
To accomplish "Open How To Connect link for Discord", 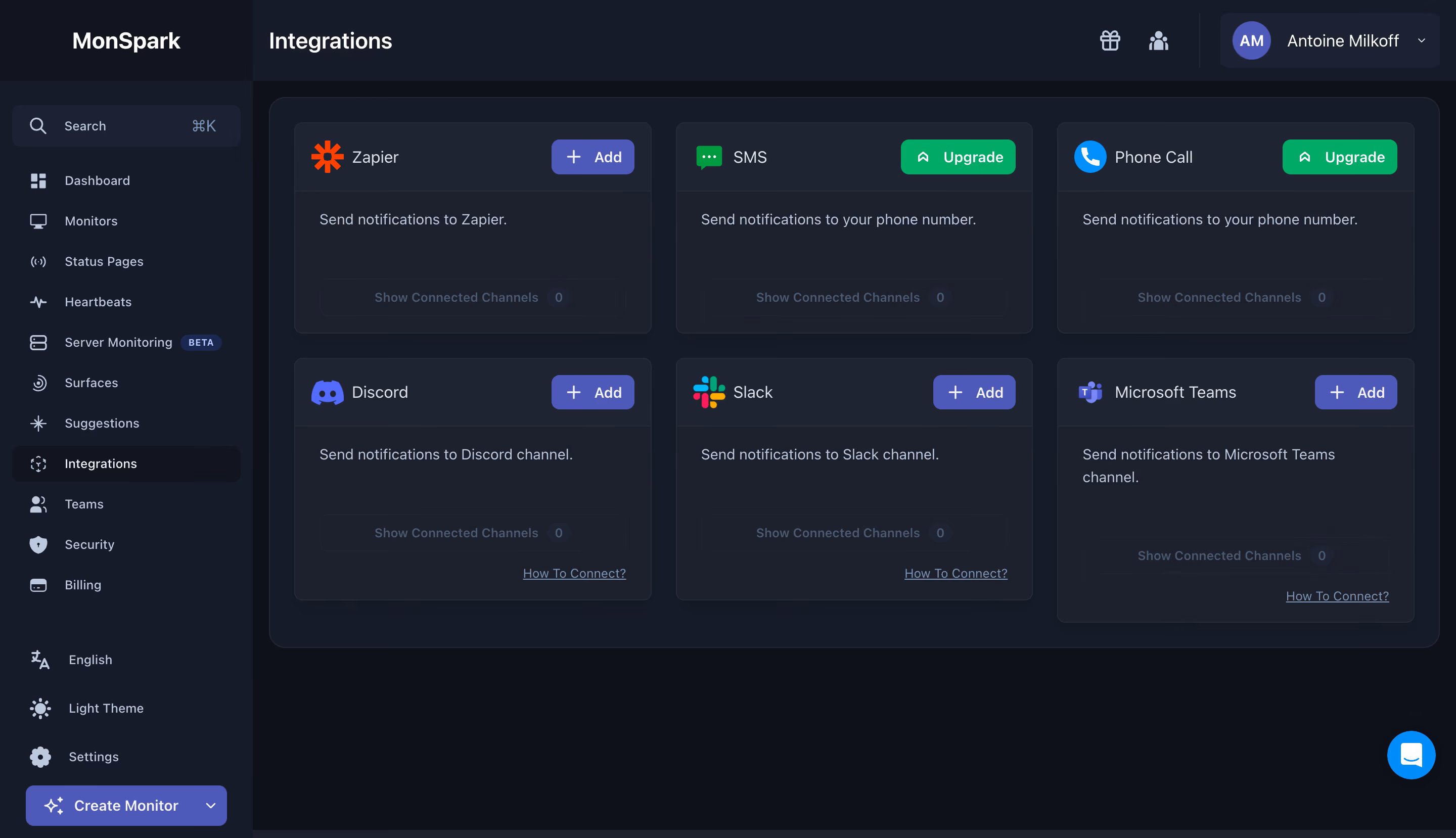I will 574,573.
